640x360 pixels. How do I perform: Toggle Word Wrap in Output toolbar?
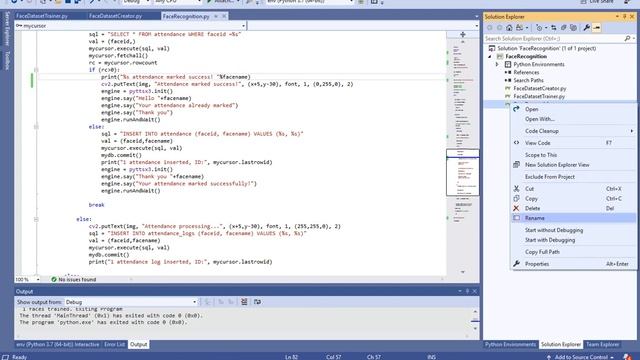(x=257, y=302)
